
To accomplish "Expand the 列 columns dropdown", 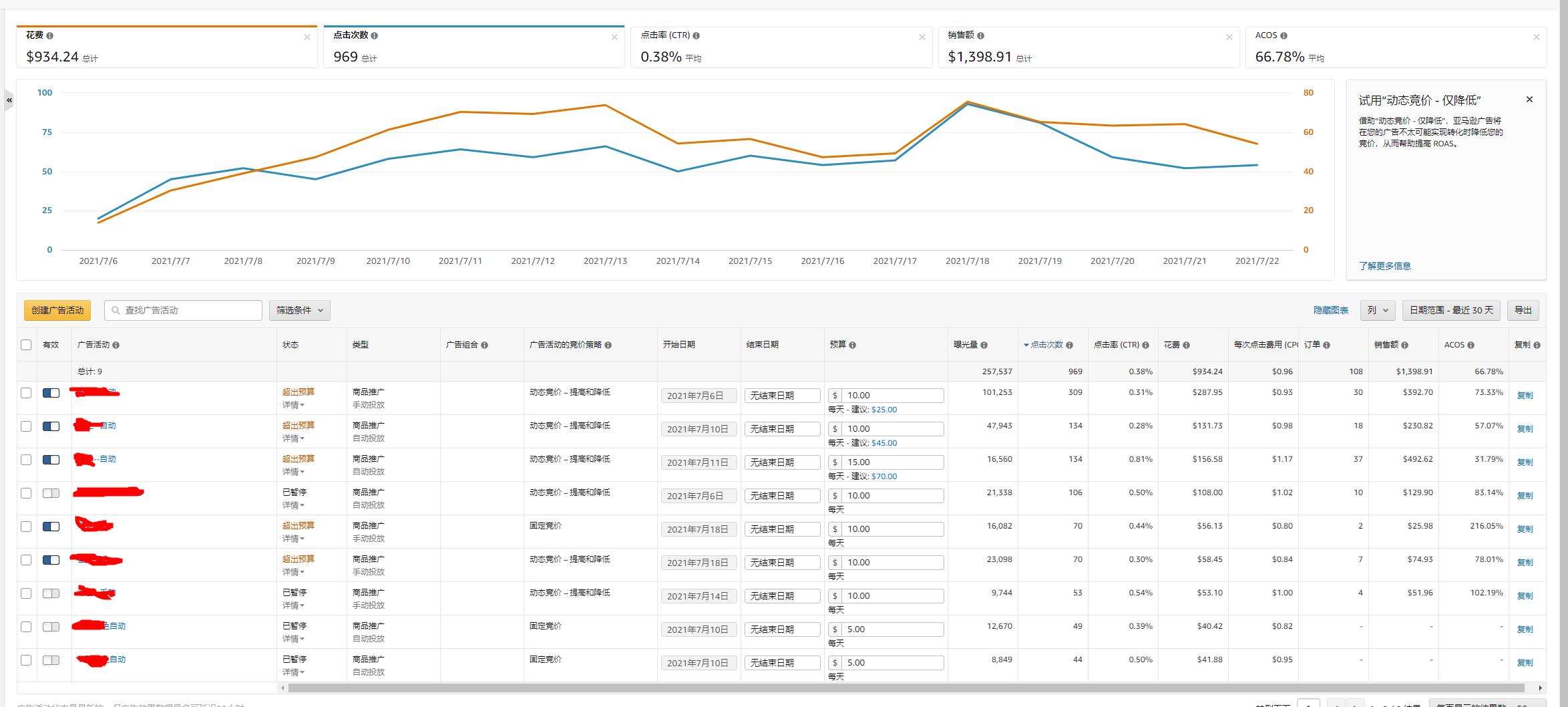I will 1377,311.
